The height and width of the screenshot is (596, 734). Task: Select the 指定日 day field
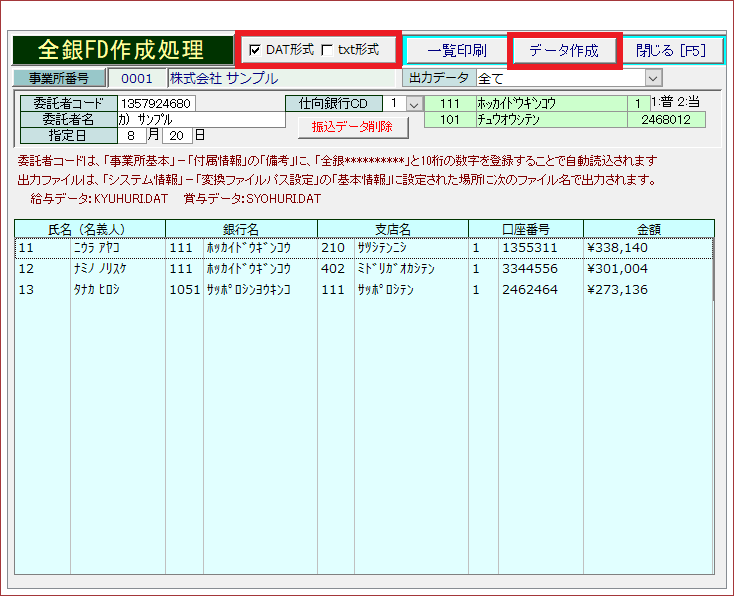coord(177,135)
